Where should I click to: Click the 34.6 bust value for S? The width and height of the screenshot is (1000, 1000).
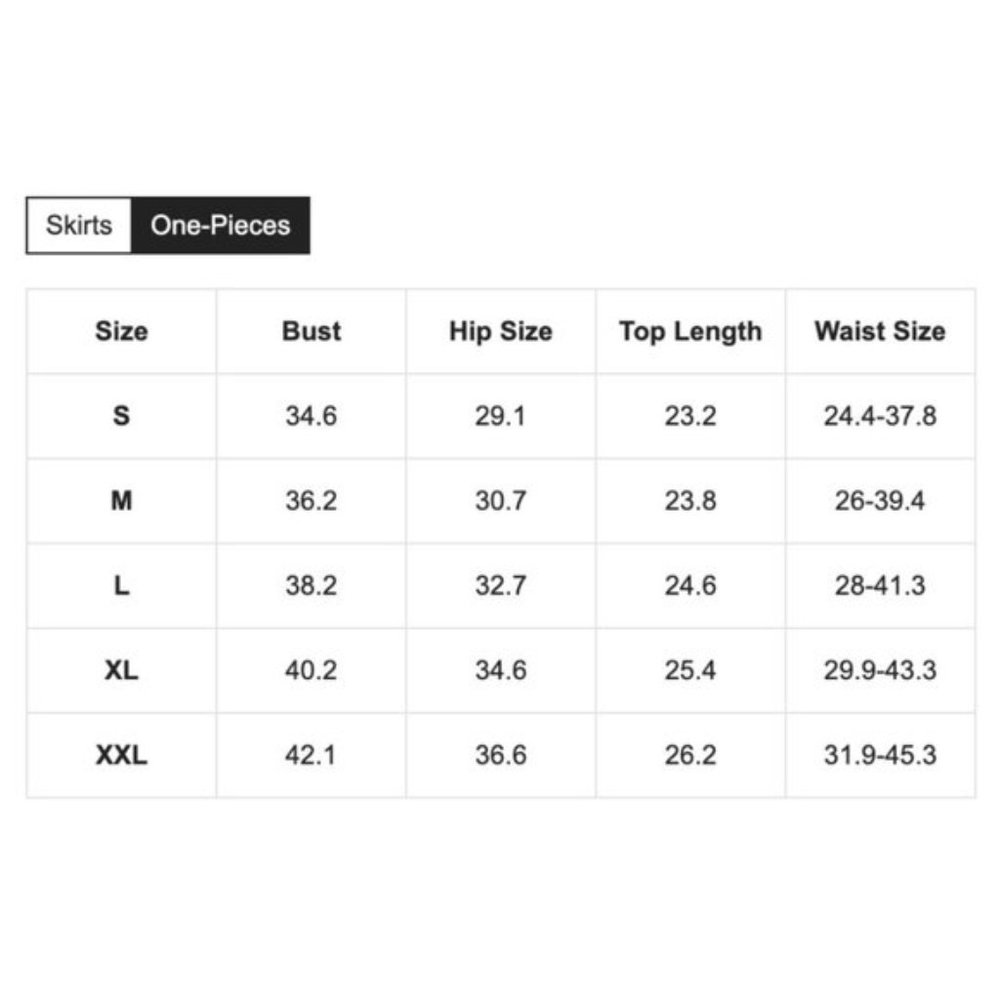311,416
